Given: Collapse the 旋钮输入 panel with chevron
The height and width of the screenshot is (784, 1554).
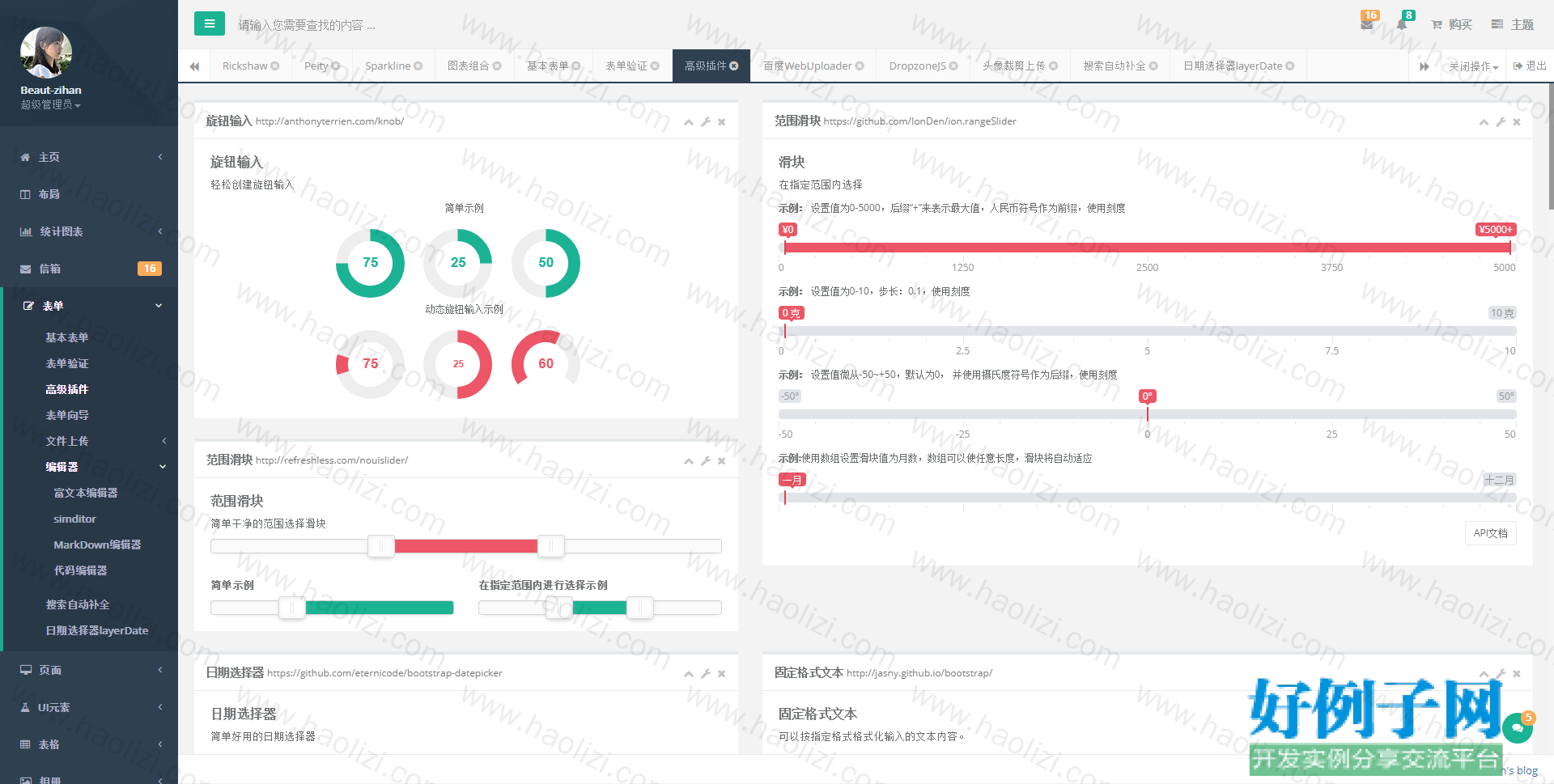Looking at the screenshot, I should (x=689, y=122).
